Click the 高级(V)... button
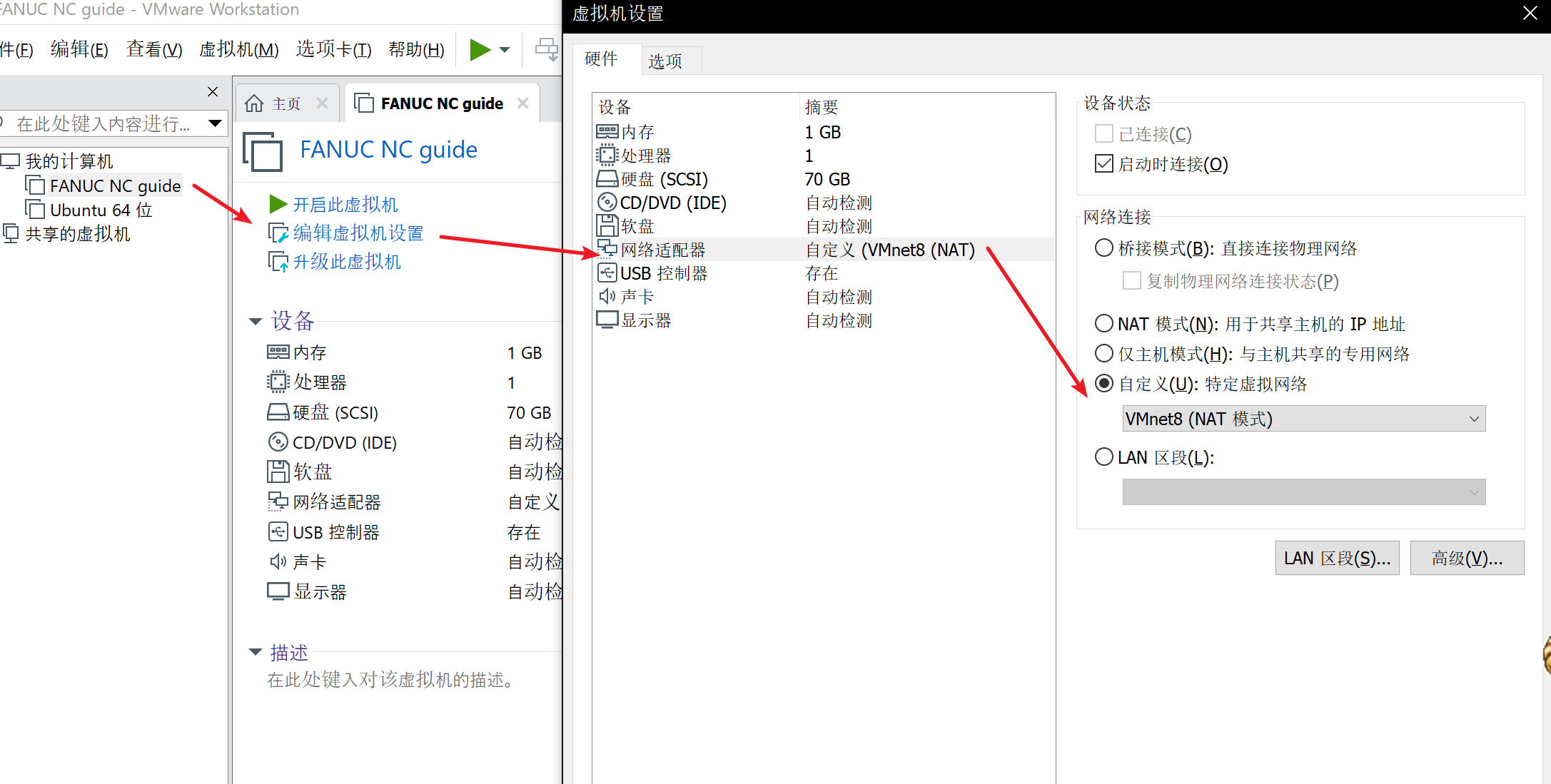 (1466, 558)
